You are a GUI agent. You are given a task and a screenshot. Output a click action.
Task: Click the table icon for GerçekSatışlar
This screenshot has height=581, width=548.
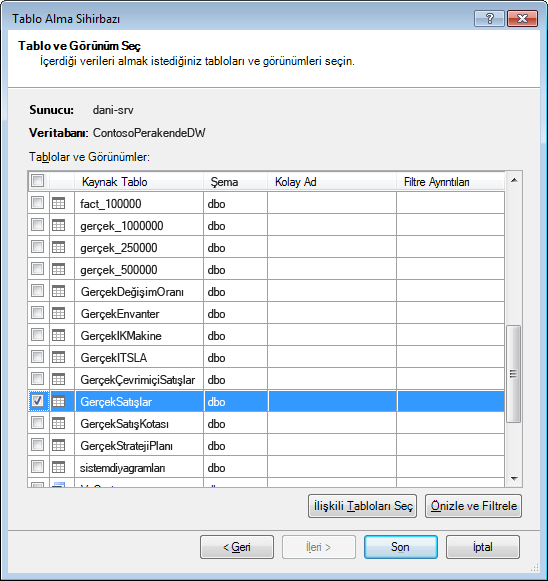(x=58, y=401)
